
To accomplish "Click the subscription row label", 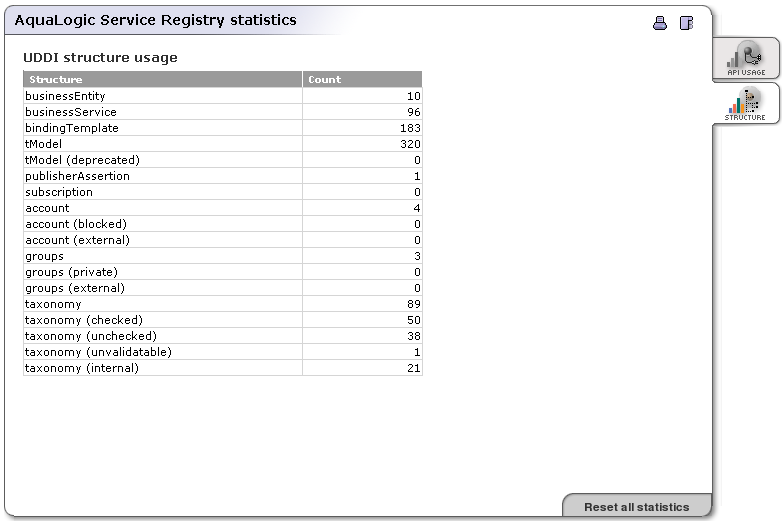I will (58, 192).
